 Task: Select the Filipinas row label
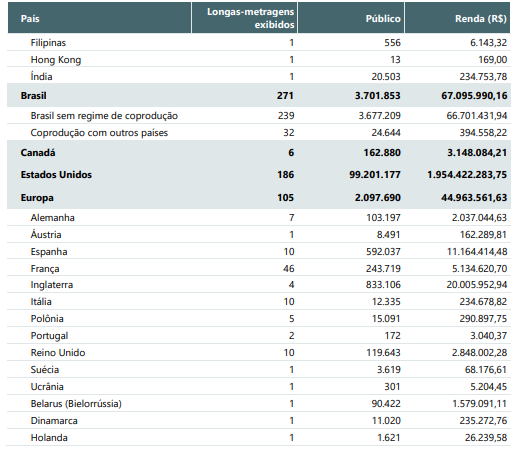[48, 43]
